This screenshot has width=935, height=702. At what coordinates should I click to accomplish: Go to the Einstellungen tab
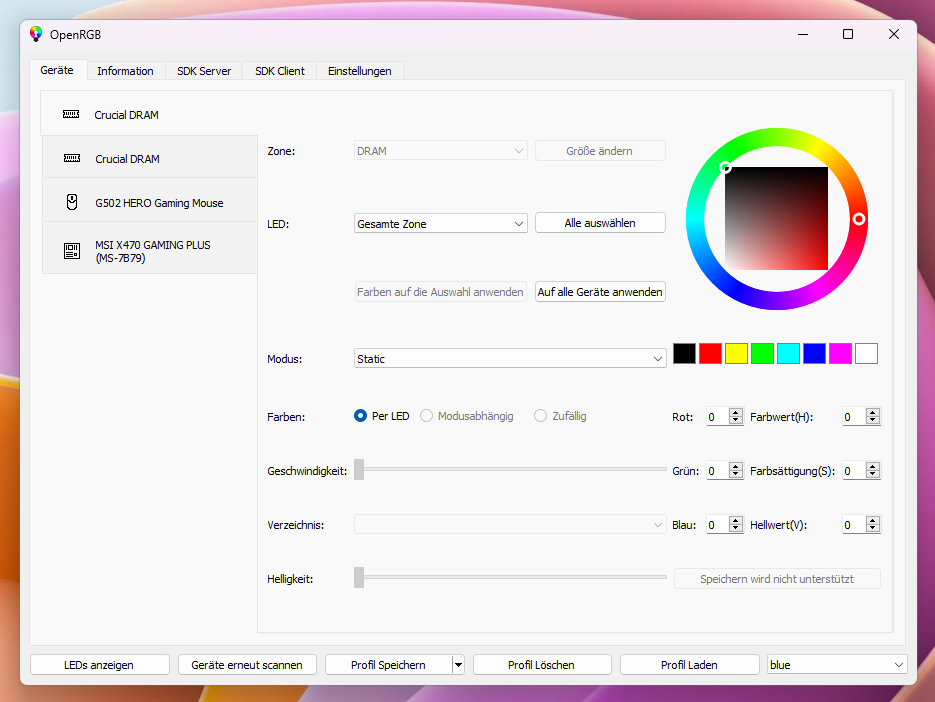click(x=360, y=71)
